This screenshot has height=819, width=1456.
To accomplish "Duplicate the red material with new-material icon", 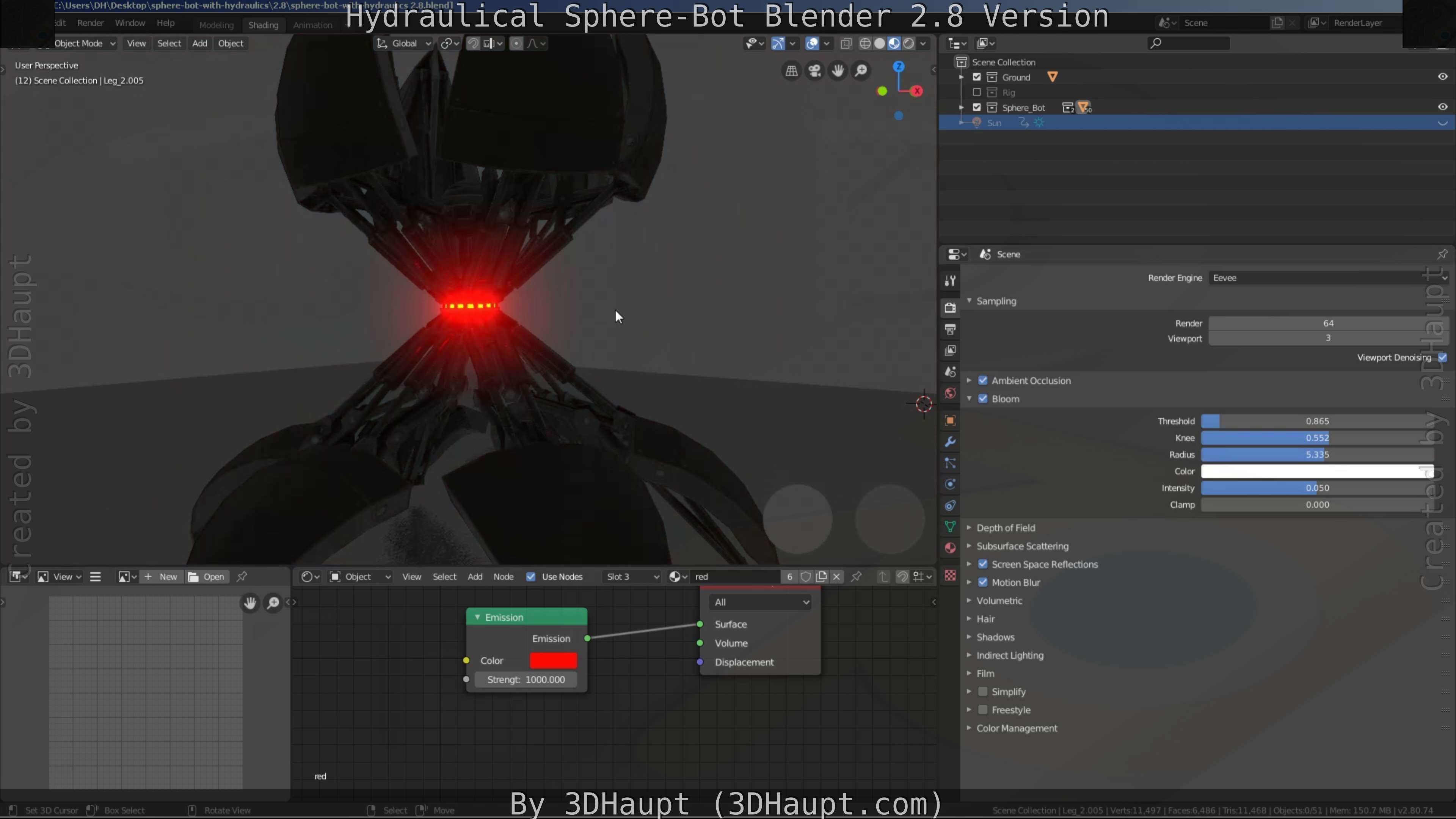I will [821, 576].
